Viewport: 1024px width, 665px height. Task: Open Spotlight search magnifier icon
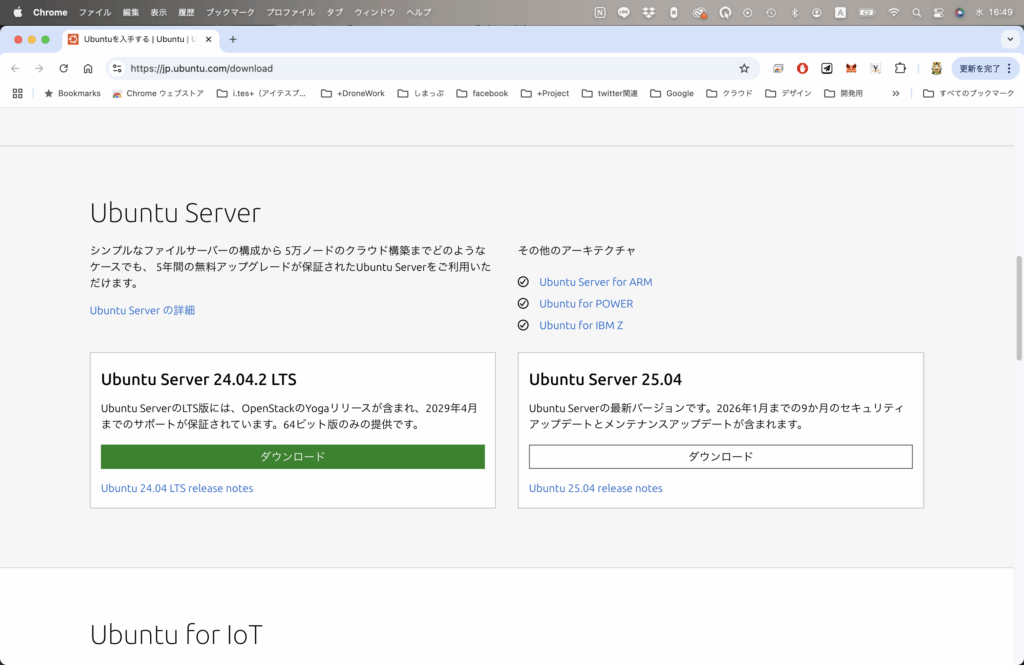pyautogui.click(x=916, y=12)
